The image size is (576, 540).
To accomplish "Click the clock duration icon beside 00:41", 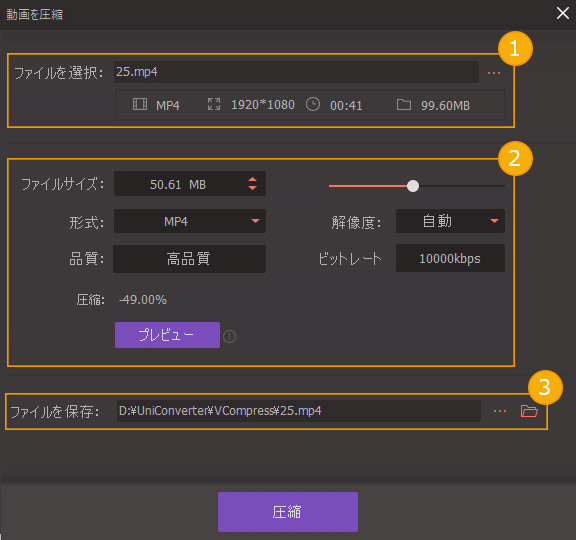I will [x=313, y=104].
